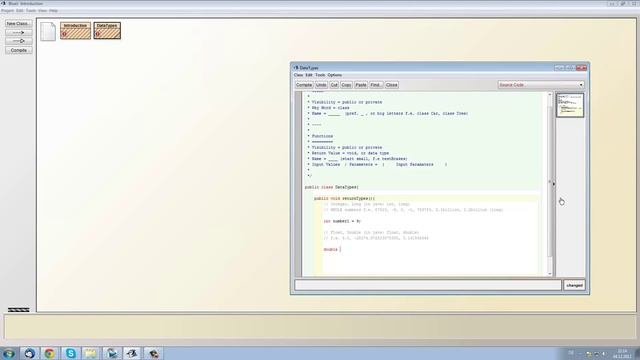Viewport: 640px width, 360px height.
Task: Click the BlueJ object bench area
Action: click(320, 327)
